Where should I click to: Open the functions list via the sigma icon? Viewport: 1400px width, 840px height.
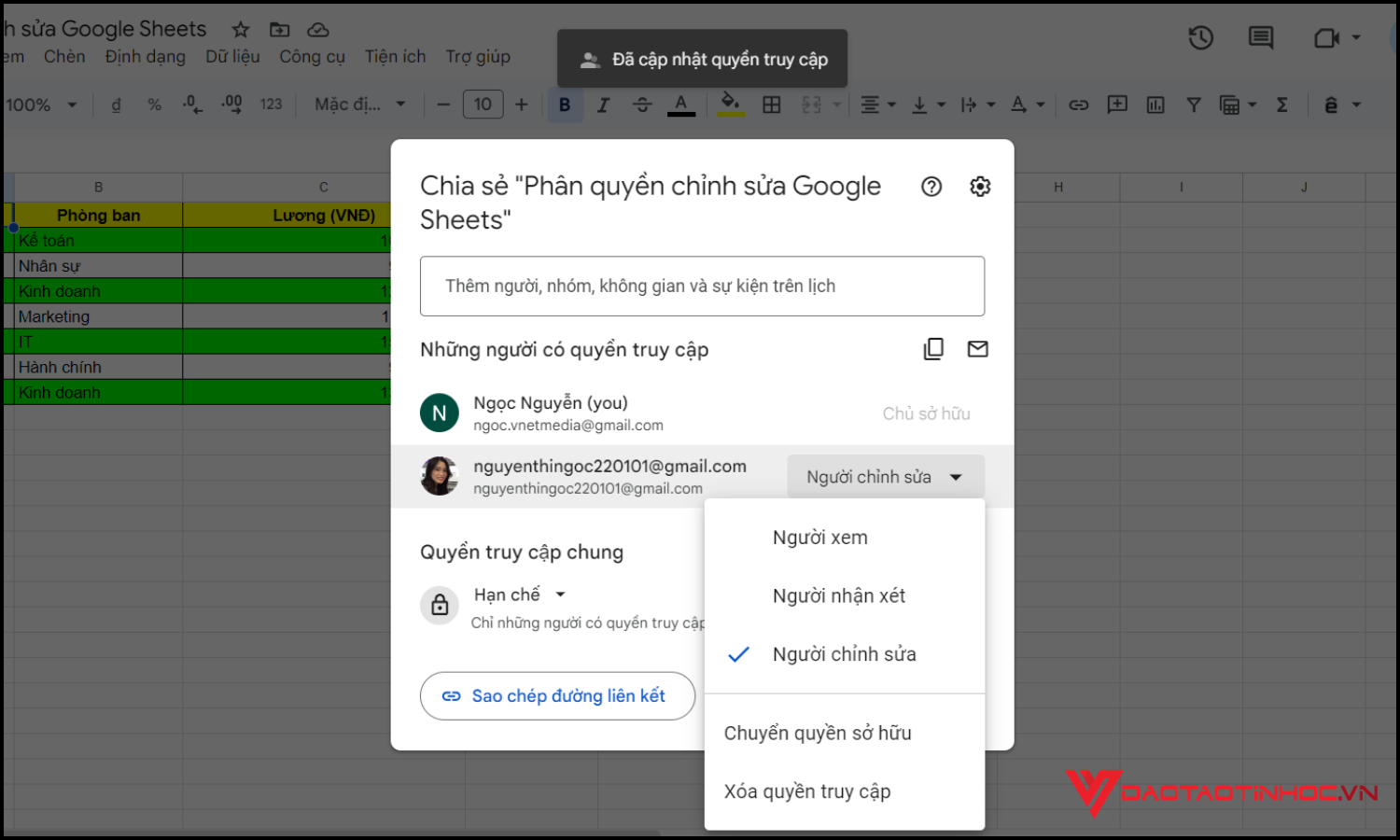pyautogui.click(x=1281, y=104)
